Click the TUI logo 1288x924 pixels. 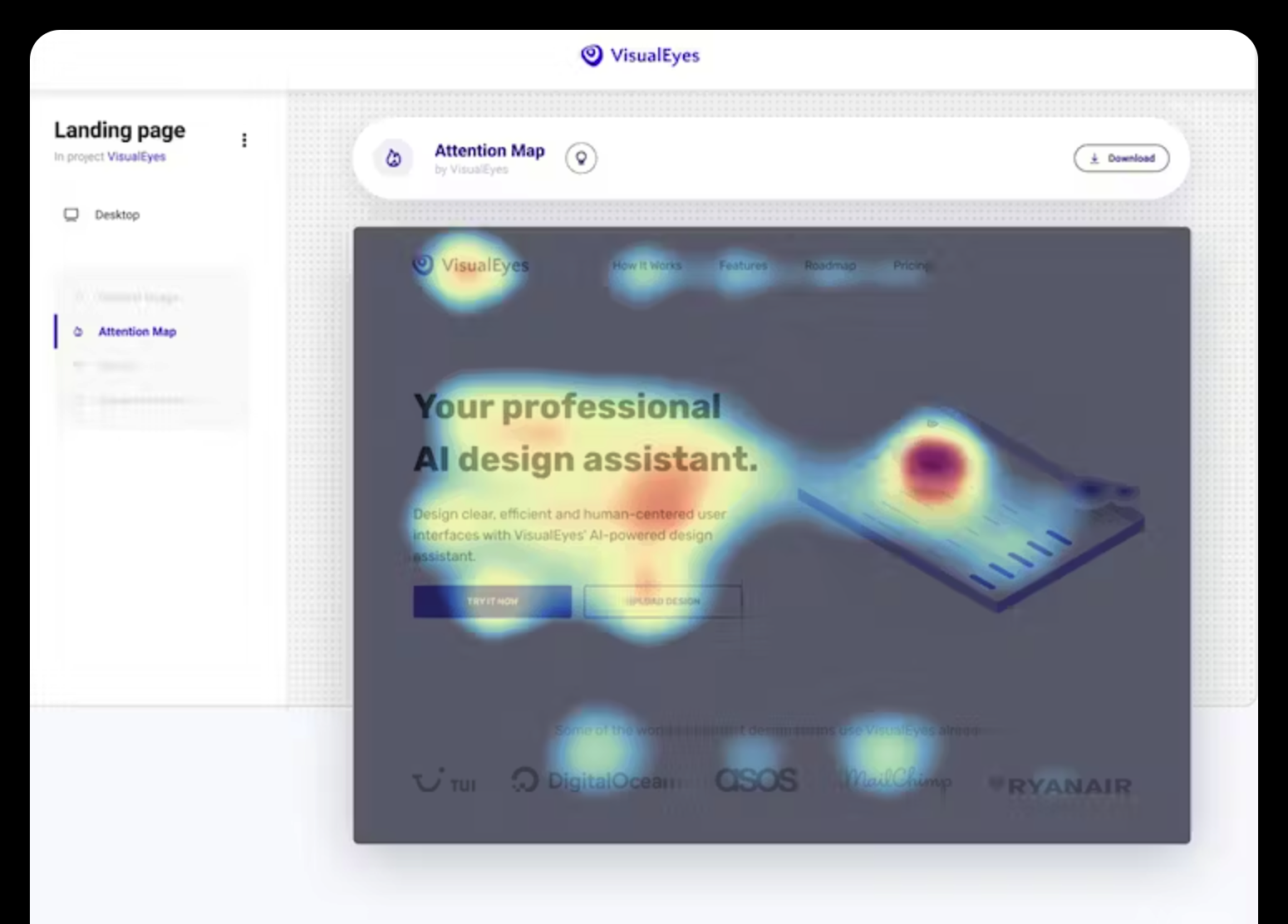tap(444, 781)
